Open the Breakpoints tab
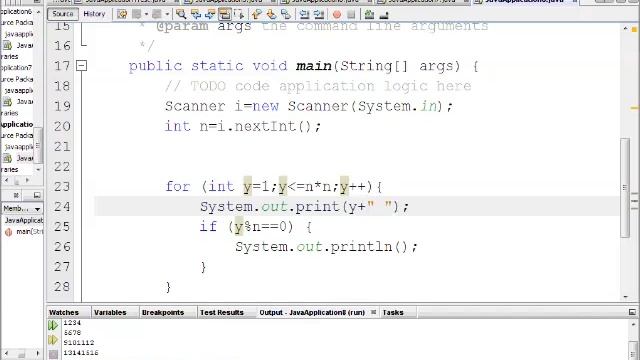The width and height of the screenshot is (640, 360). (x=163, y=312)
